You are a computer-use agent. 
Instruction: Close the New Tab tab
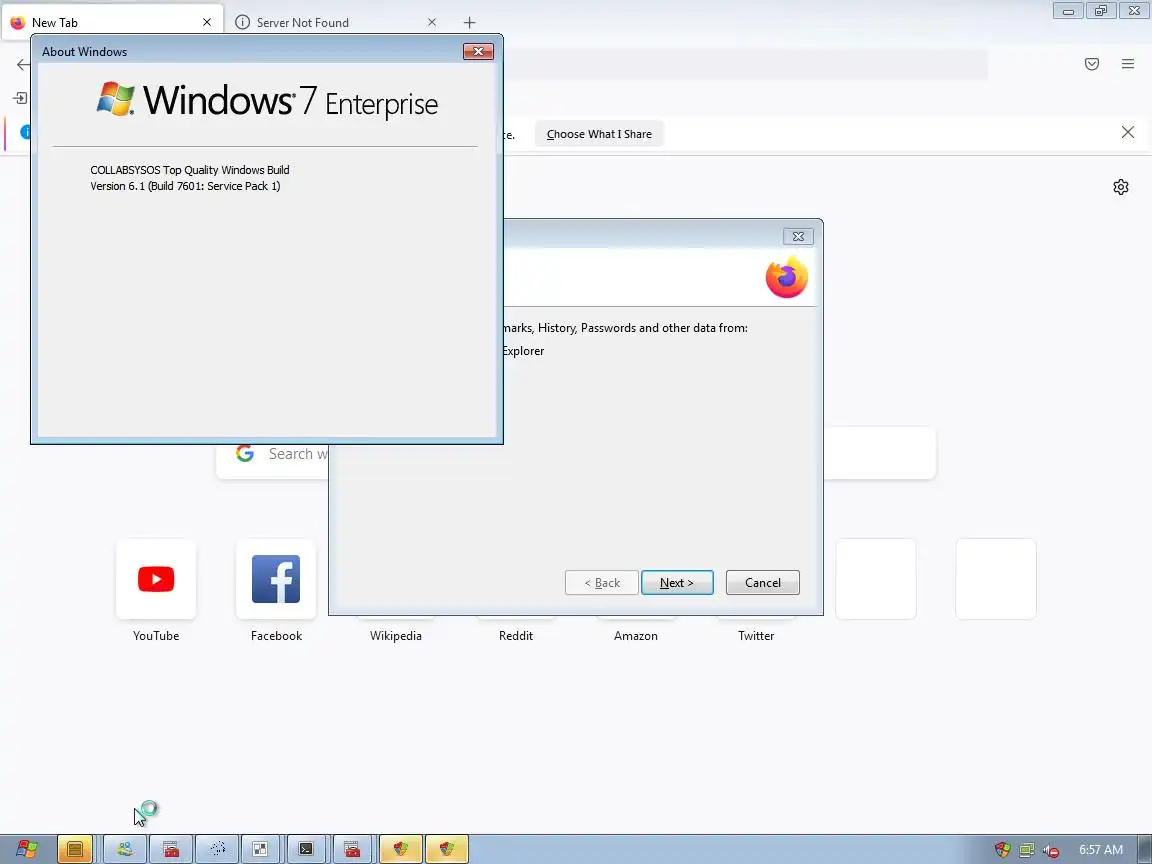click(206, 22)
